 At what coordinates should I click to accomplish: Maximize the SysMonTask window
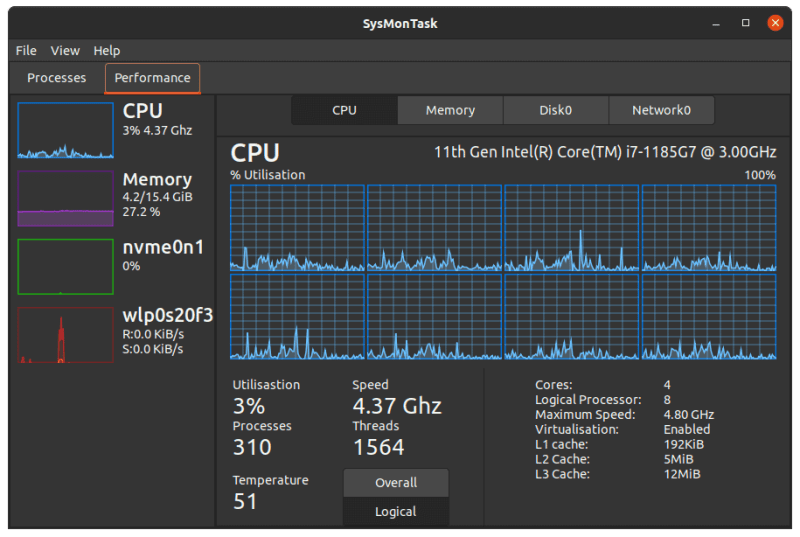(745, 22)
